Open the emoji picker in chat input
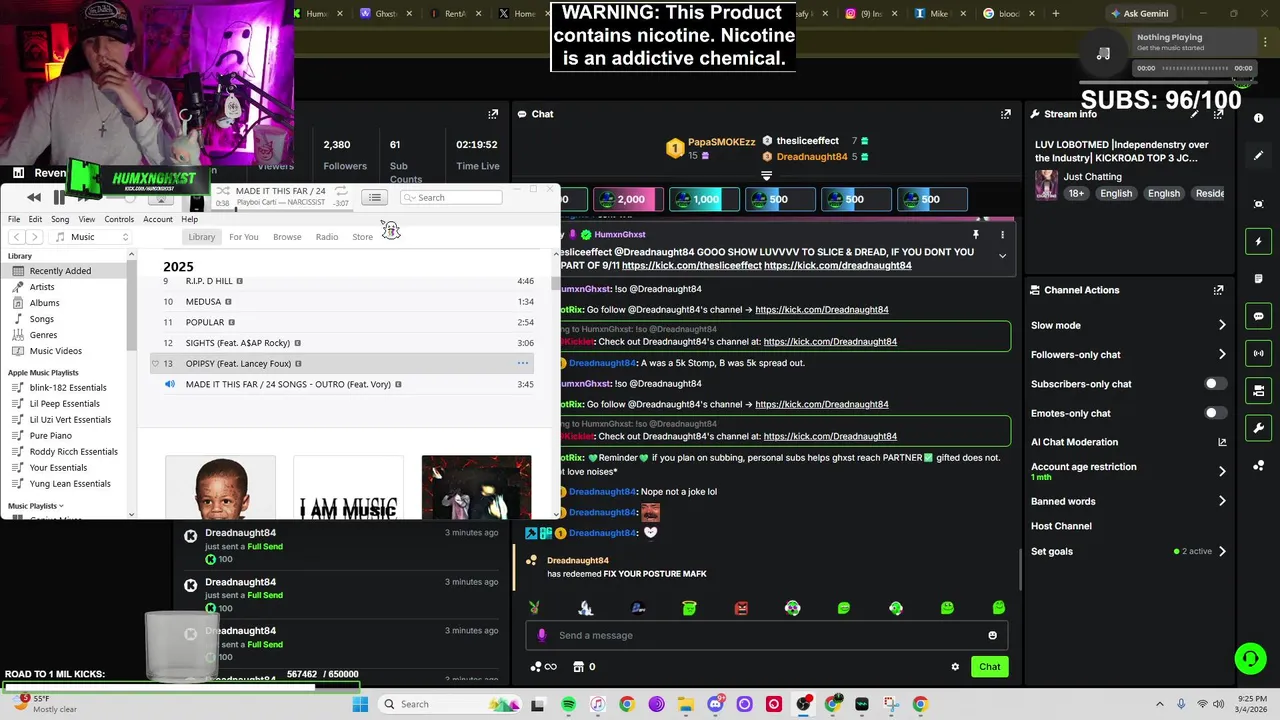Viewport: 1280px width, 720px height. 992,635
